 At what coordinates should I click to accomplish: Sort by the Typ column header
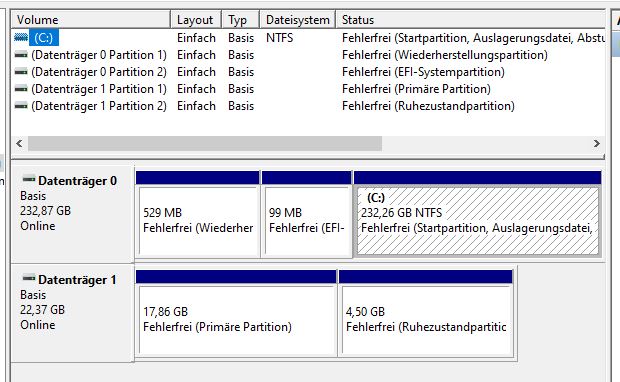click(x=240, y=20)
